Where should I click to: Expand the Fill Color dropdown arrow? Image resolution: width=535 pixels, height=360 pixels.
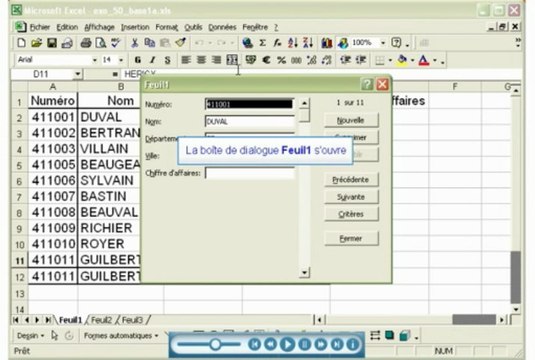tap(412, 60)
